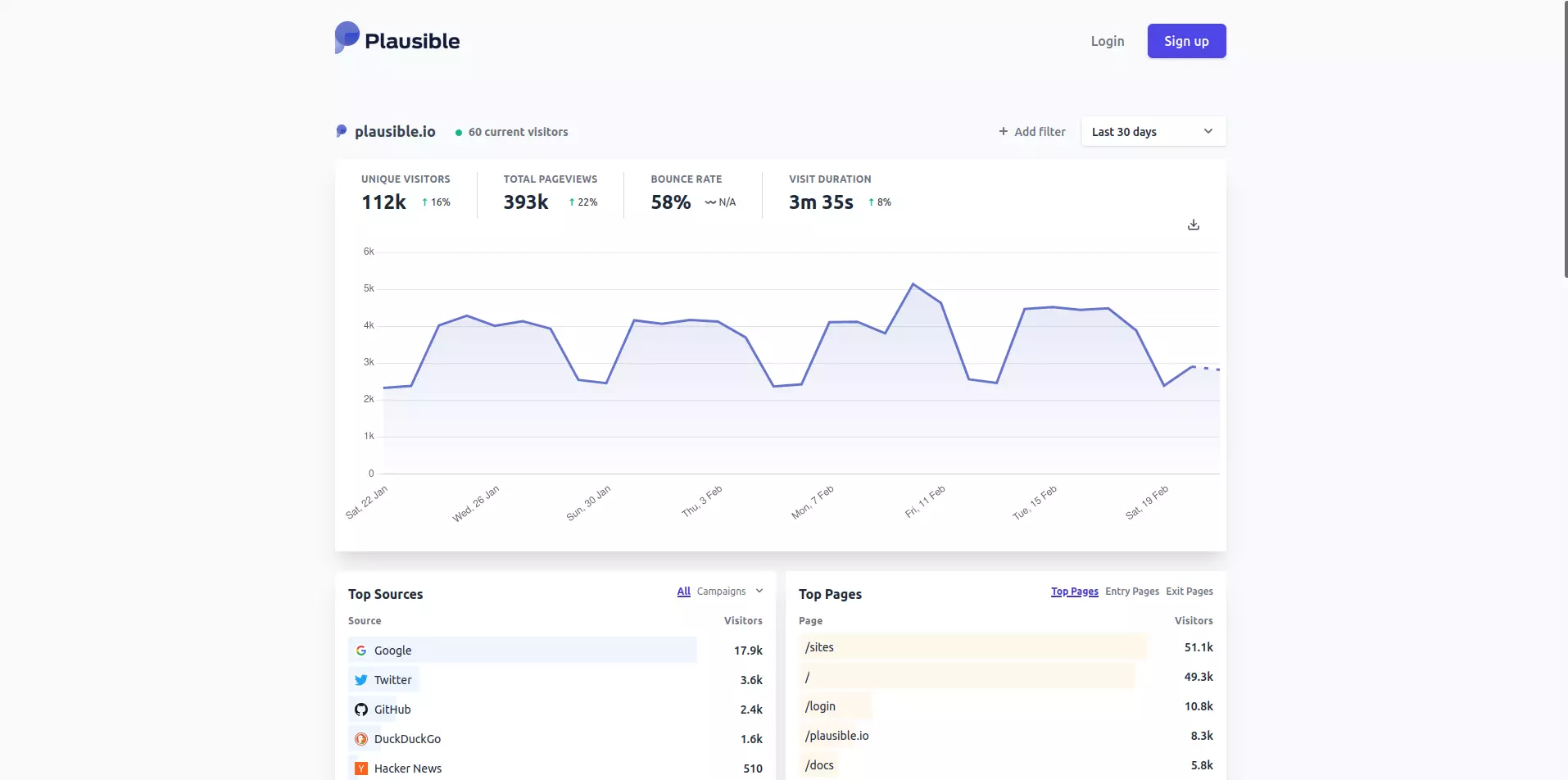Switch to the Entry Pages tab
The width and height of the screenshot is (1568, 780).
(x=1132, y=592)
